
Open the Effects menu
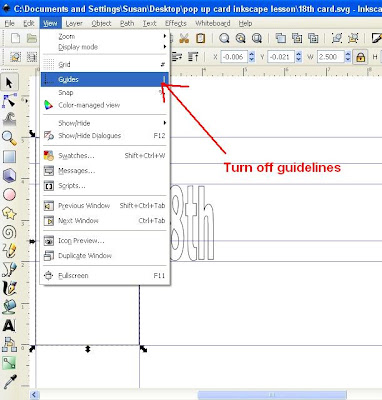point(176,23)
